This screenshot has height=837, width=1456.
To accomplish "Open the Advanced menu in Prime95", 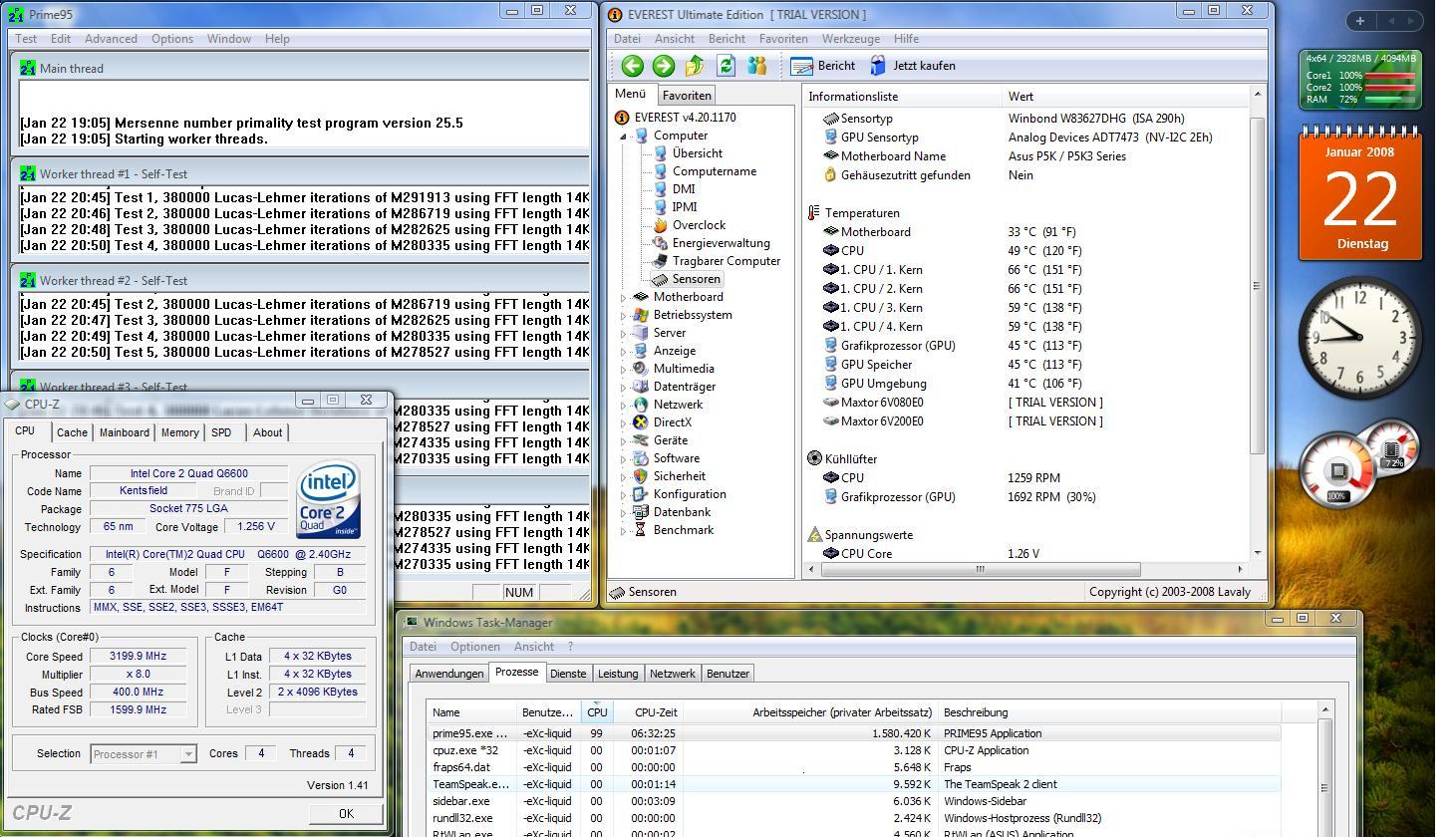I will 111,39.
